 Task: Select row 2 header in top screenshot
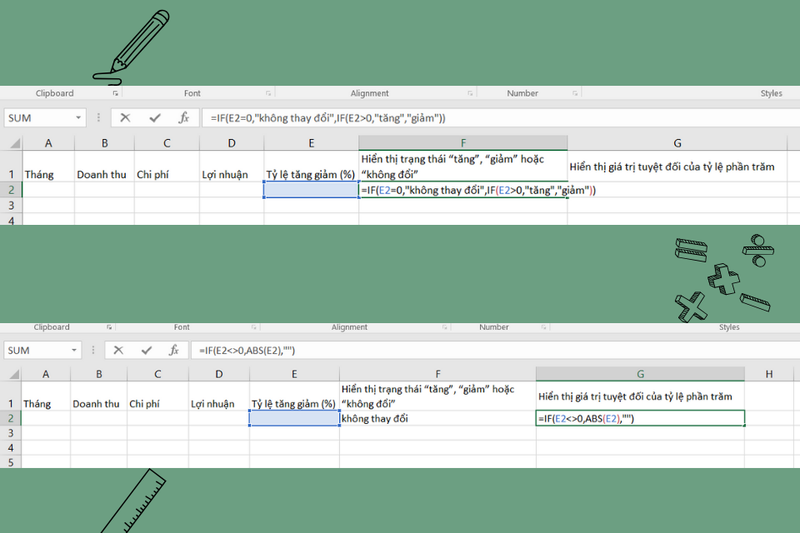coord(11,190)
